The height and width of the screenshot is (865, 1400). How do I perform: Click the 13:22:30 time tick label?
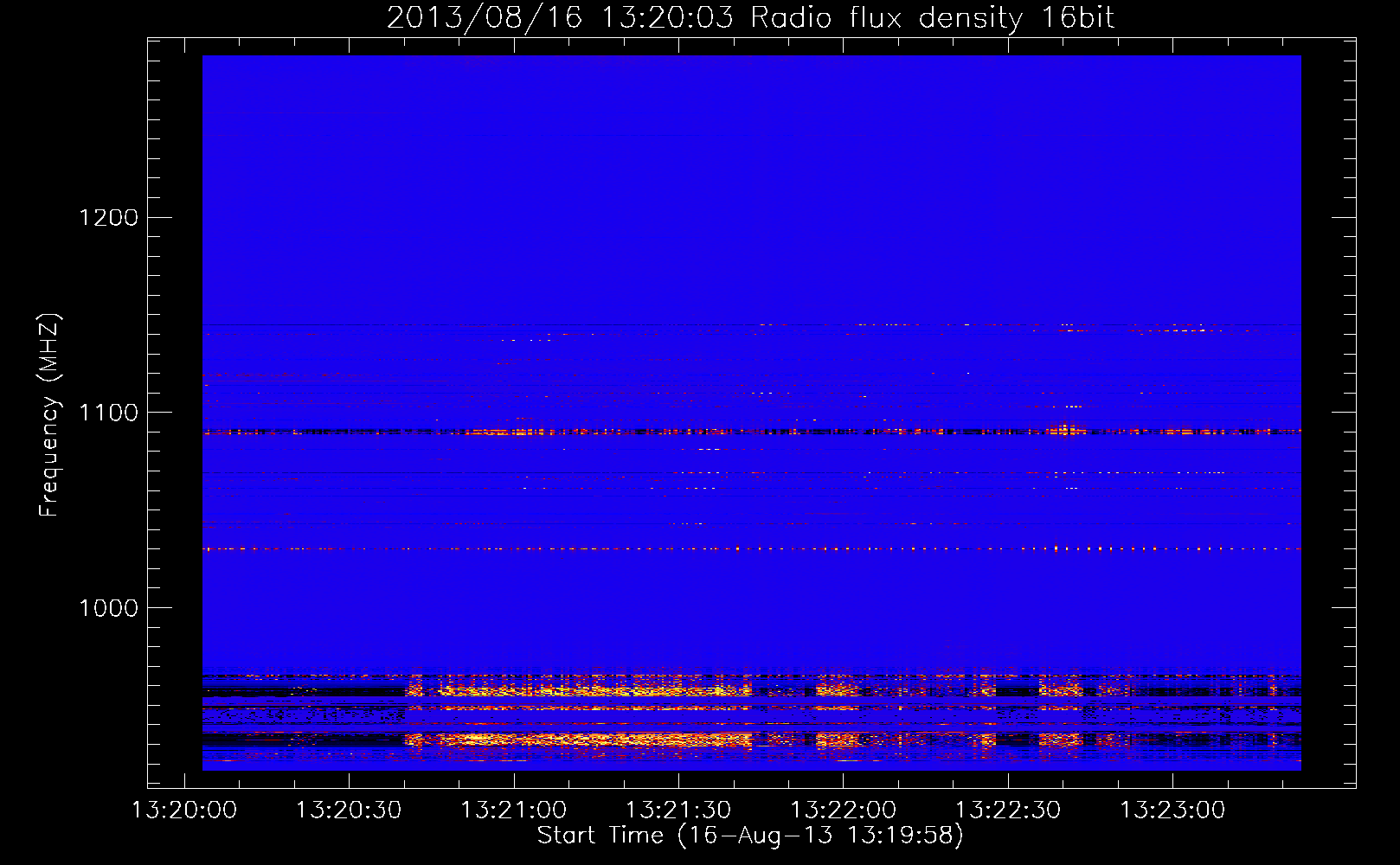[1008, 811]
